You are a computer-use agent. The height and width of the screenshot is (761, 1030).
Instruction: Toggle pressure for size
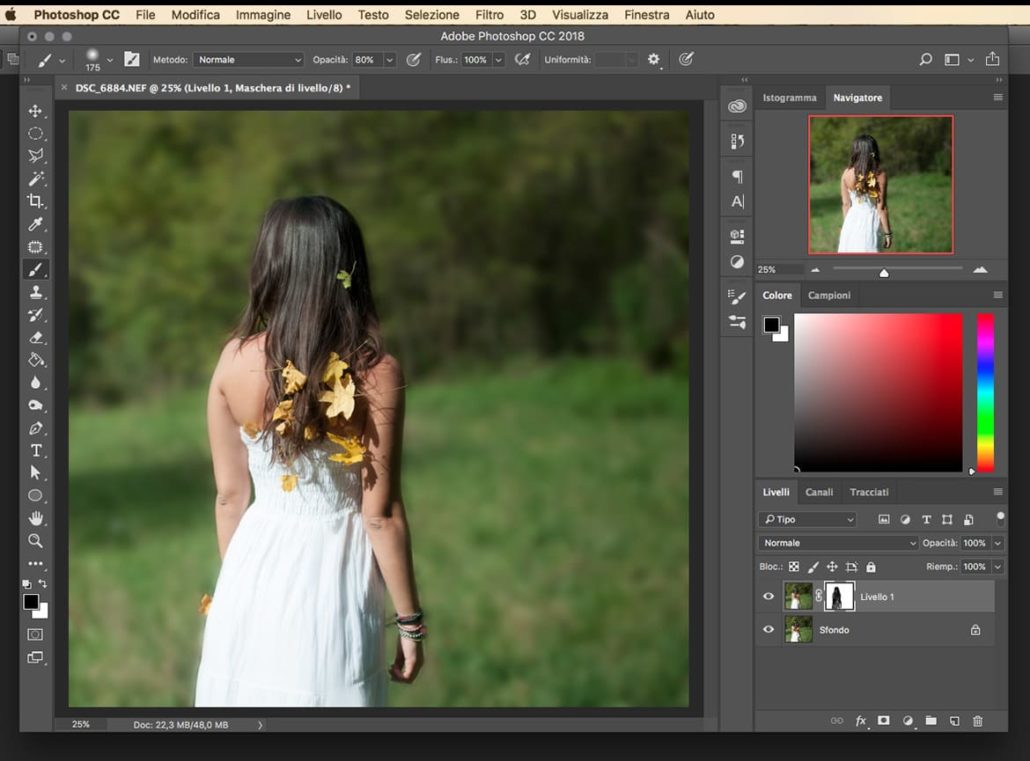(686, 60)
